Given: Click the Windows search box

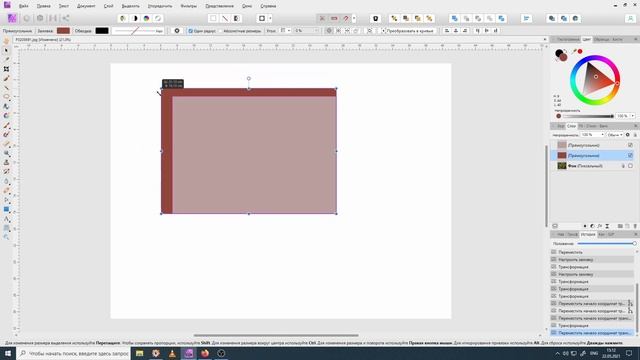Looking at the screenshot, I should [74, 353].
